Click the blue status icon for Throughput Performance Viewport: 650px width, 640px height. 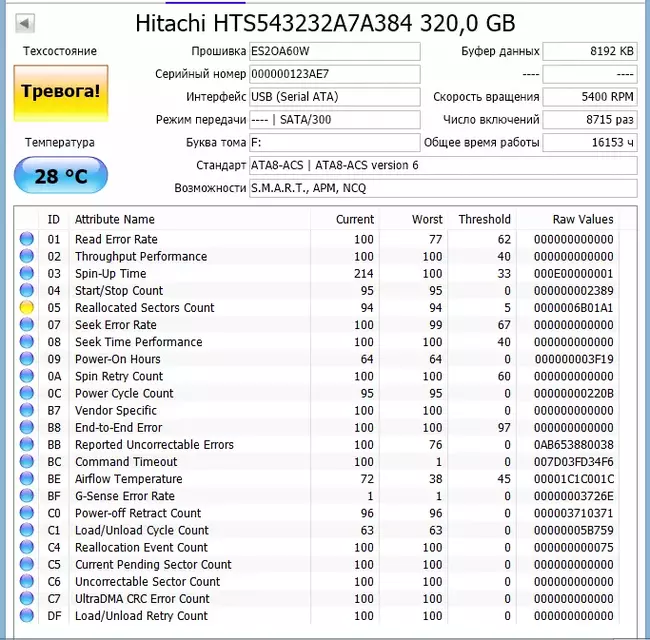[27, 256]
